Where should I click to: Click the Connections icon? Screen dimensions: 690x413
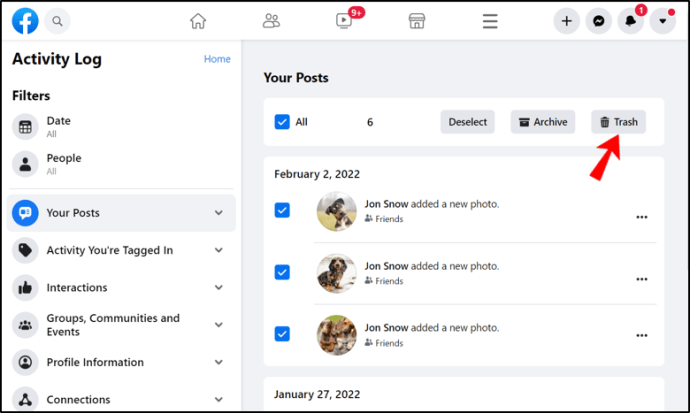point(25,399)
